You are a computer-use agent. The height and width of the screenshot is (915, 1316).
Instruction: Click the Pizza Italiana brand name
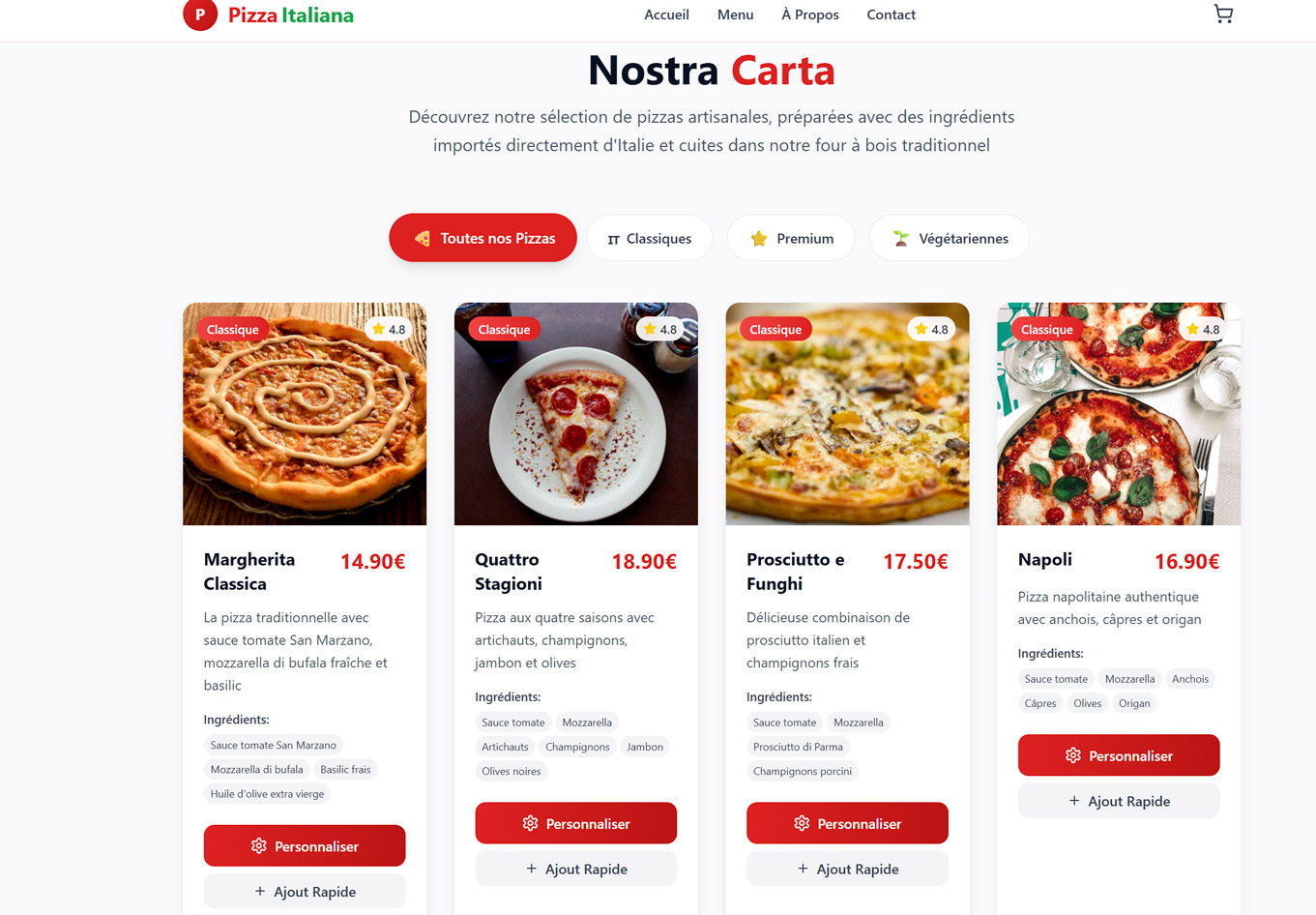[291, 15]
